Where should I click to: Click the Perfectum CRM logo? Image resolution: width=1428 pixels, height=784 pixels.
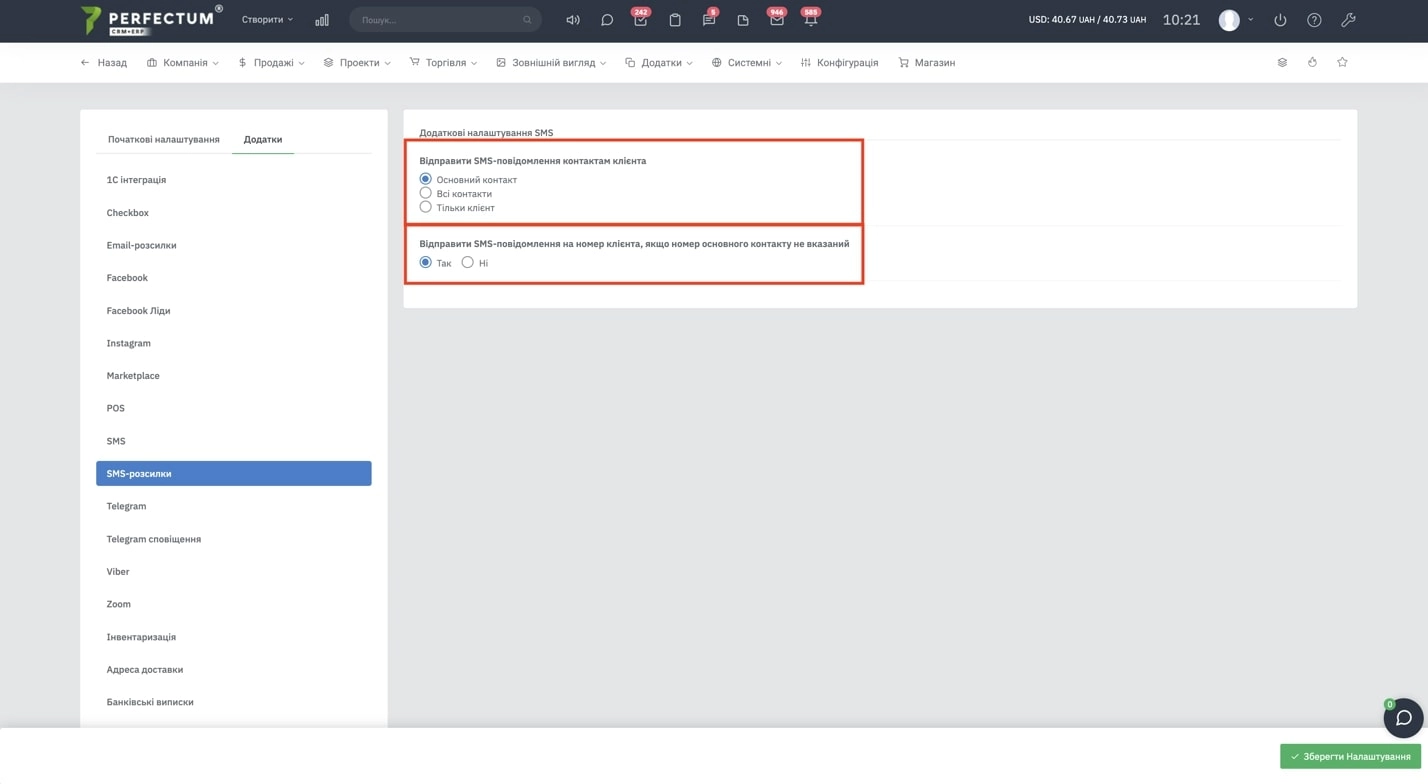click(x=152, y=20)
